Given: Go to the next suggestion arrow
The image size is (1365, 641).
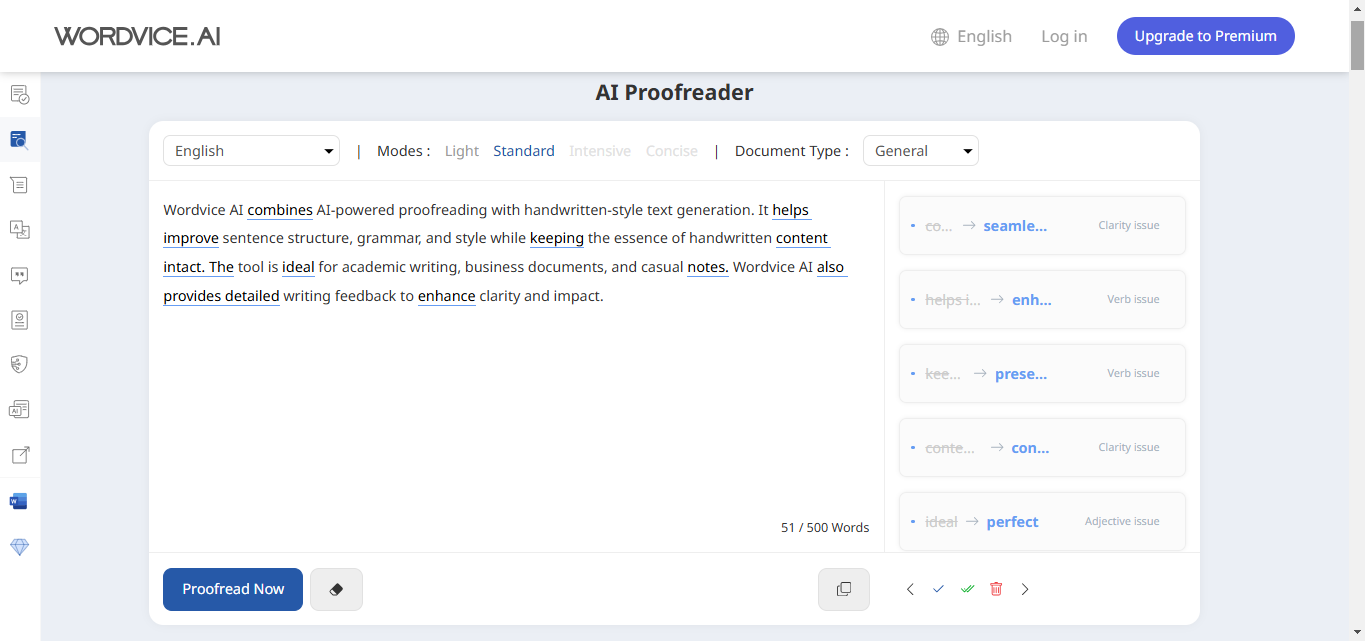Looking at the screenshot, I should pyautogui.click(x=1025, y=589).
